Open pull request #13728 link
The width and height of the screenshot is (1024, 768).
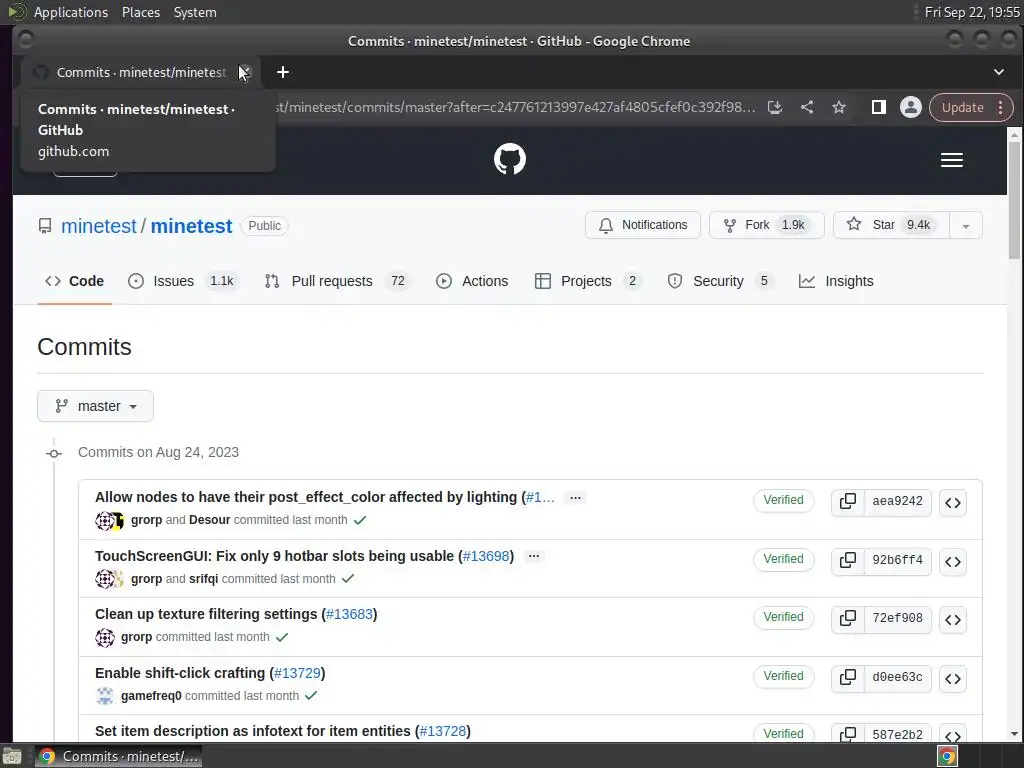tap(443, 731)
